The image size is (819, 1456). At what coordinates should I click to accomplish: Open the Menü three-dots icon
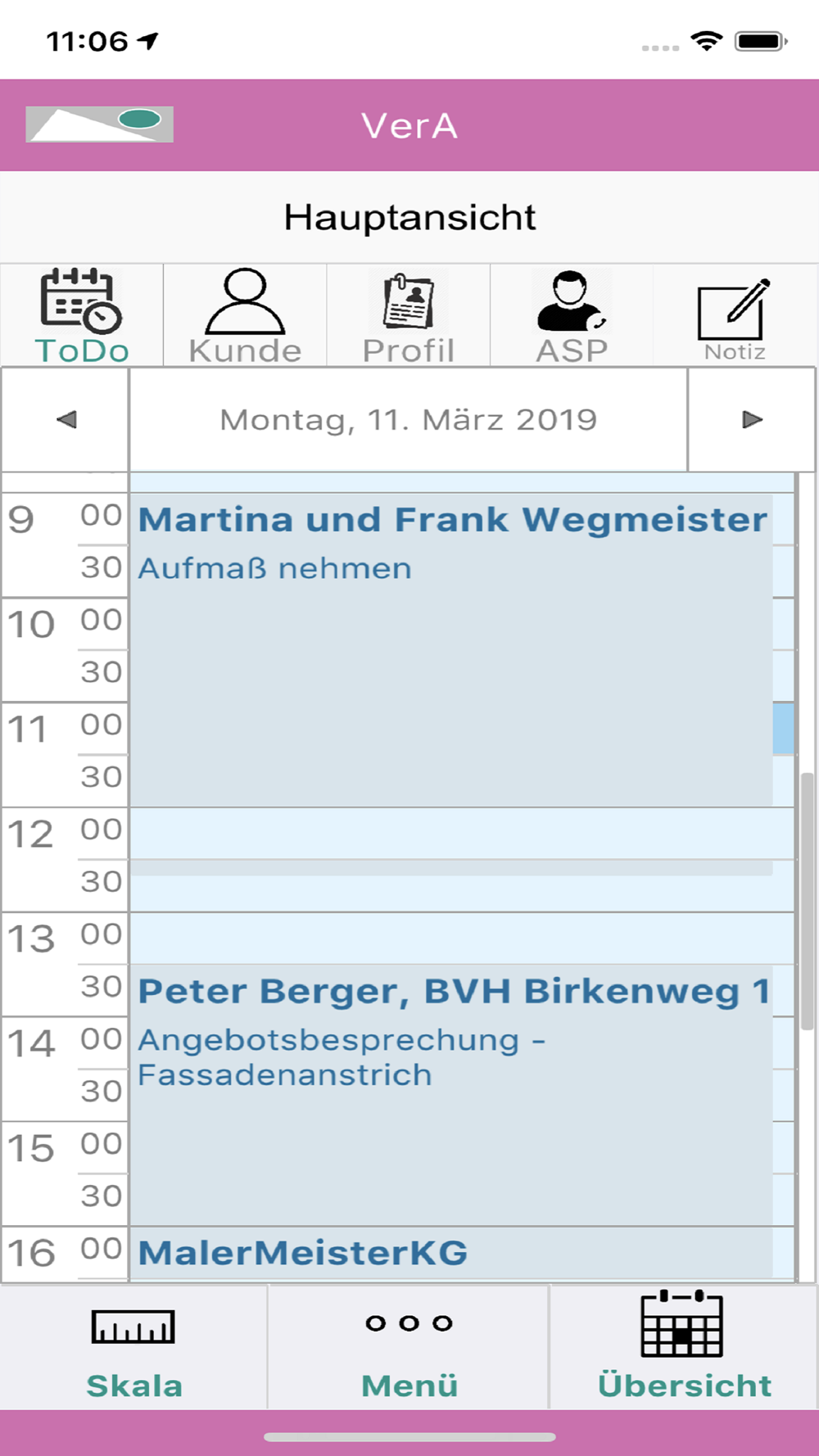[x=409, y=1323]
